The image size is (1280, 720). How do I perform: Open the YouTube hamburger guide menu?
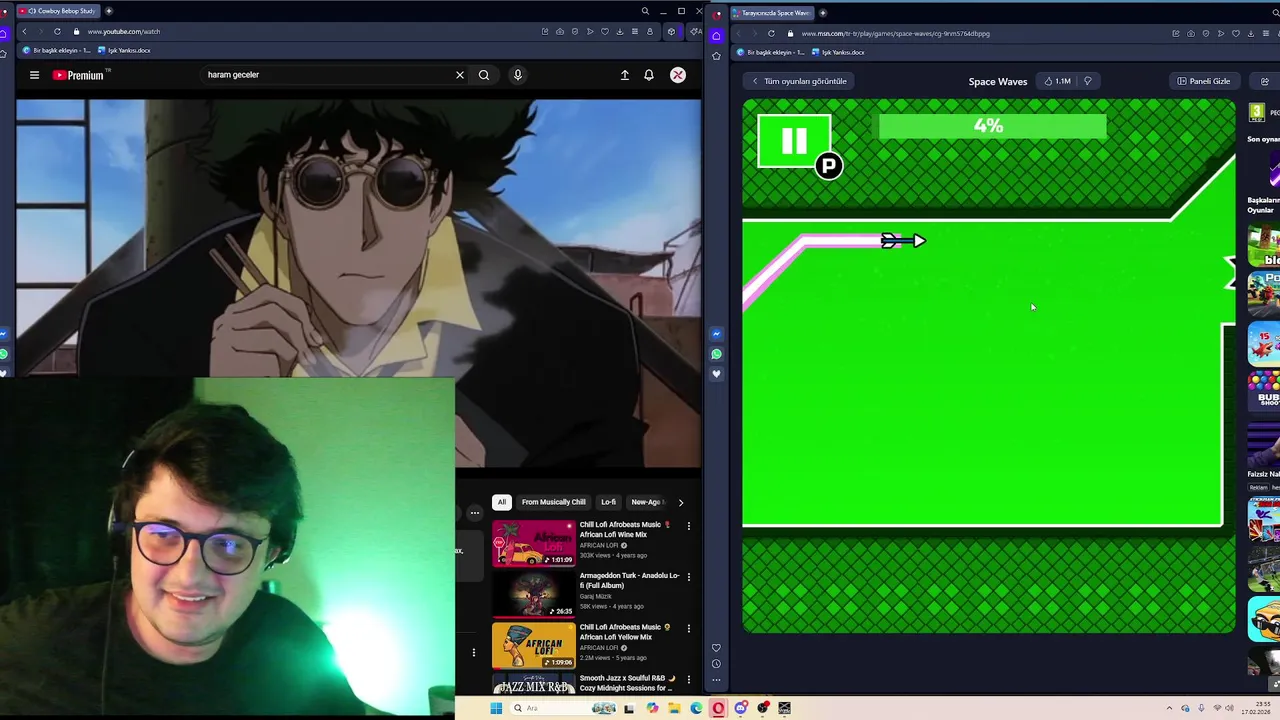click(x=34, y=75)
